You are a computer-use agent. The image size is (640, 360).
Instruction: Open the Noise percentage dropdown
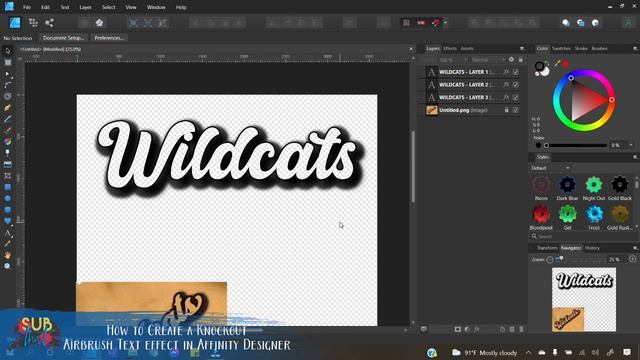coord(631,145)
